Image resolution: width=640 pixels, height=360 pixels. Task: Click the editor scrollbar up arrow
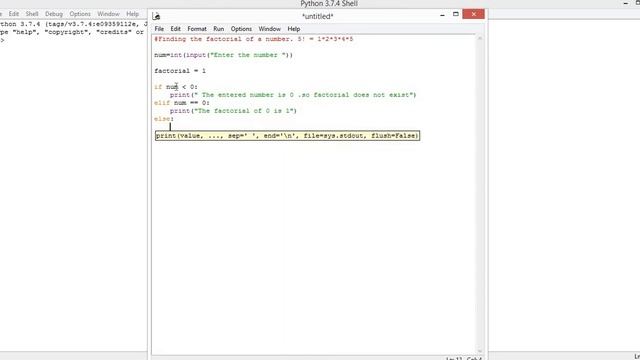[x=480, y=38]
